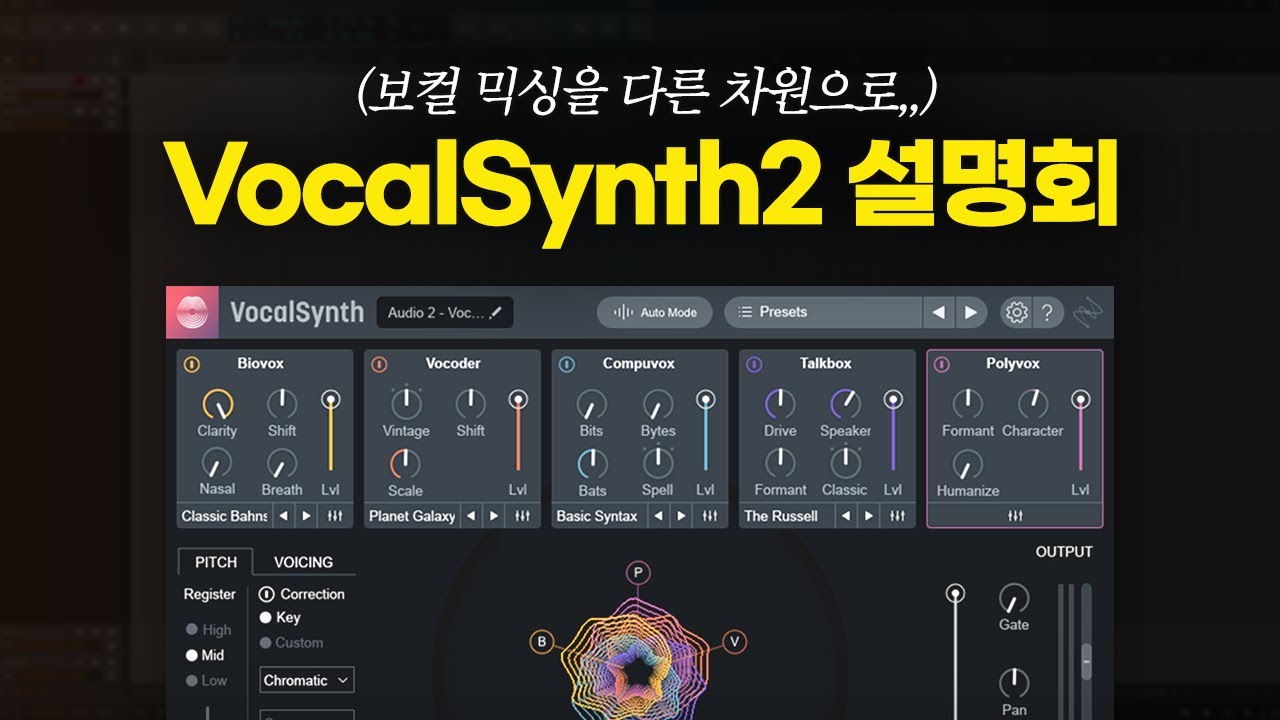
Task: Choose the Key correction mode
Action: [x=280, y=618]
